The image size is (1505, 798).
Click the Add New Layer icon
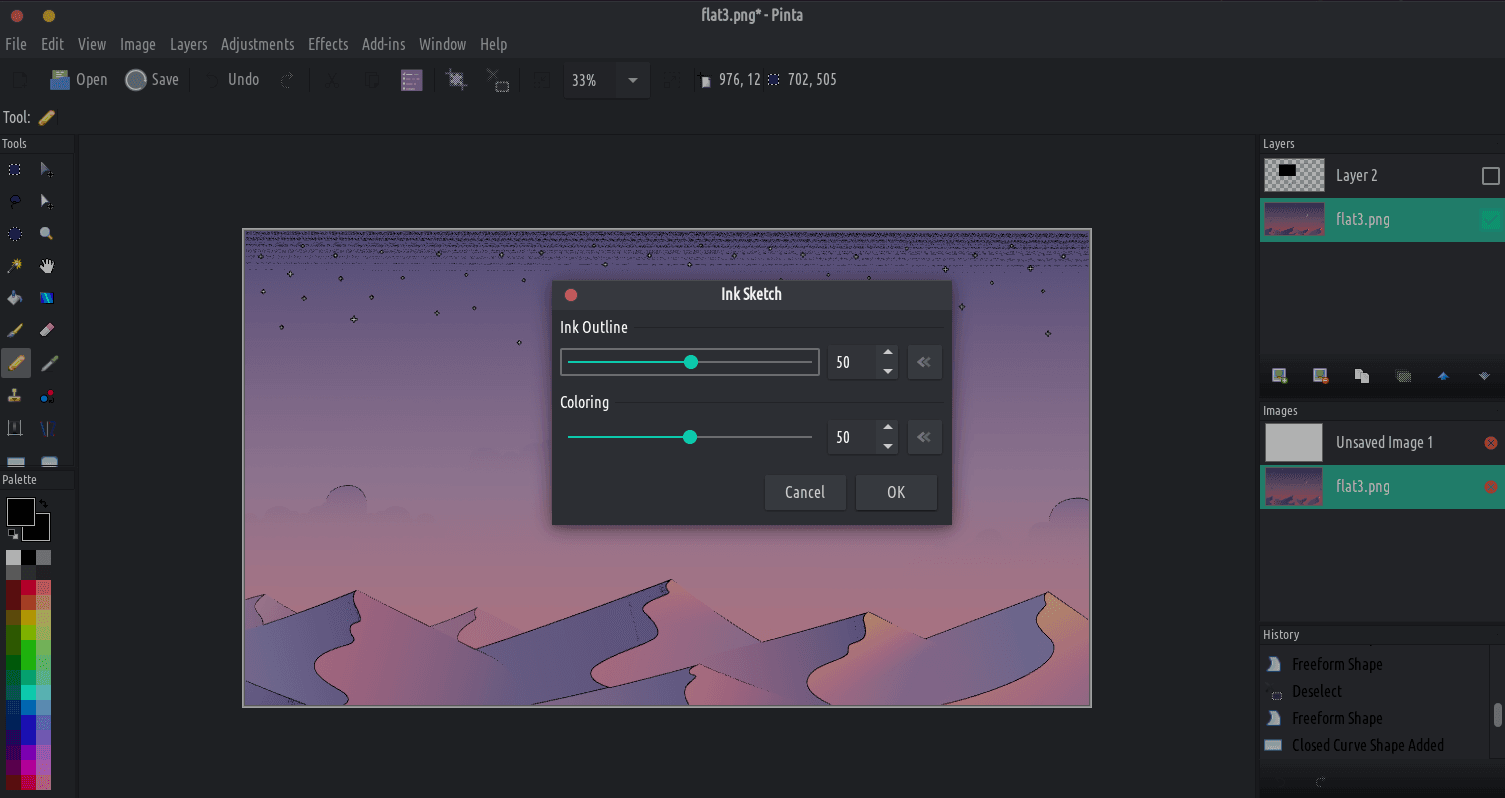[1279, 376]
